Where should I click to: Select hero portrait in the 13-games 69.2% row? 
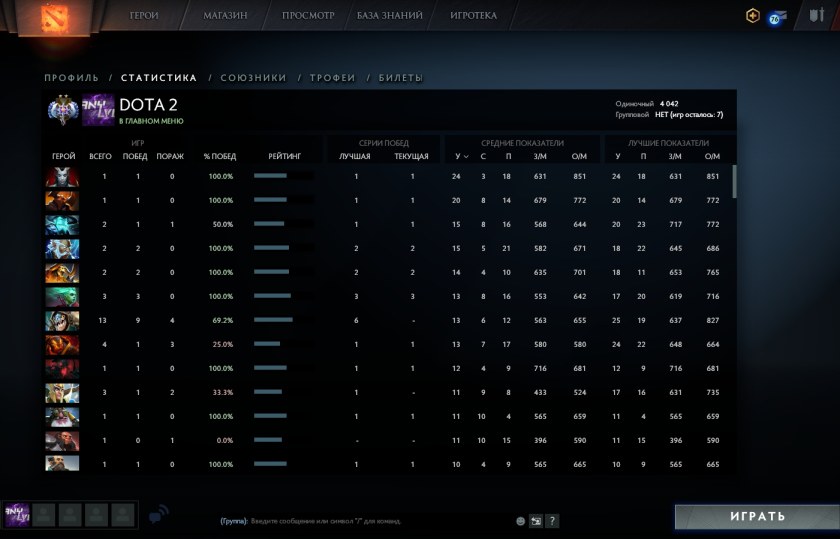pyautogui.click(x=62, y=320)
